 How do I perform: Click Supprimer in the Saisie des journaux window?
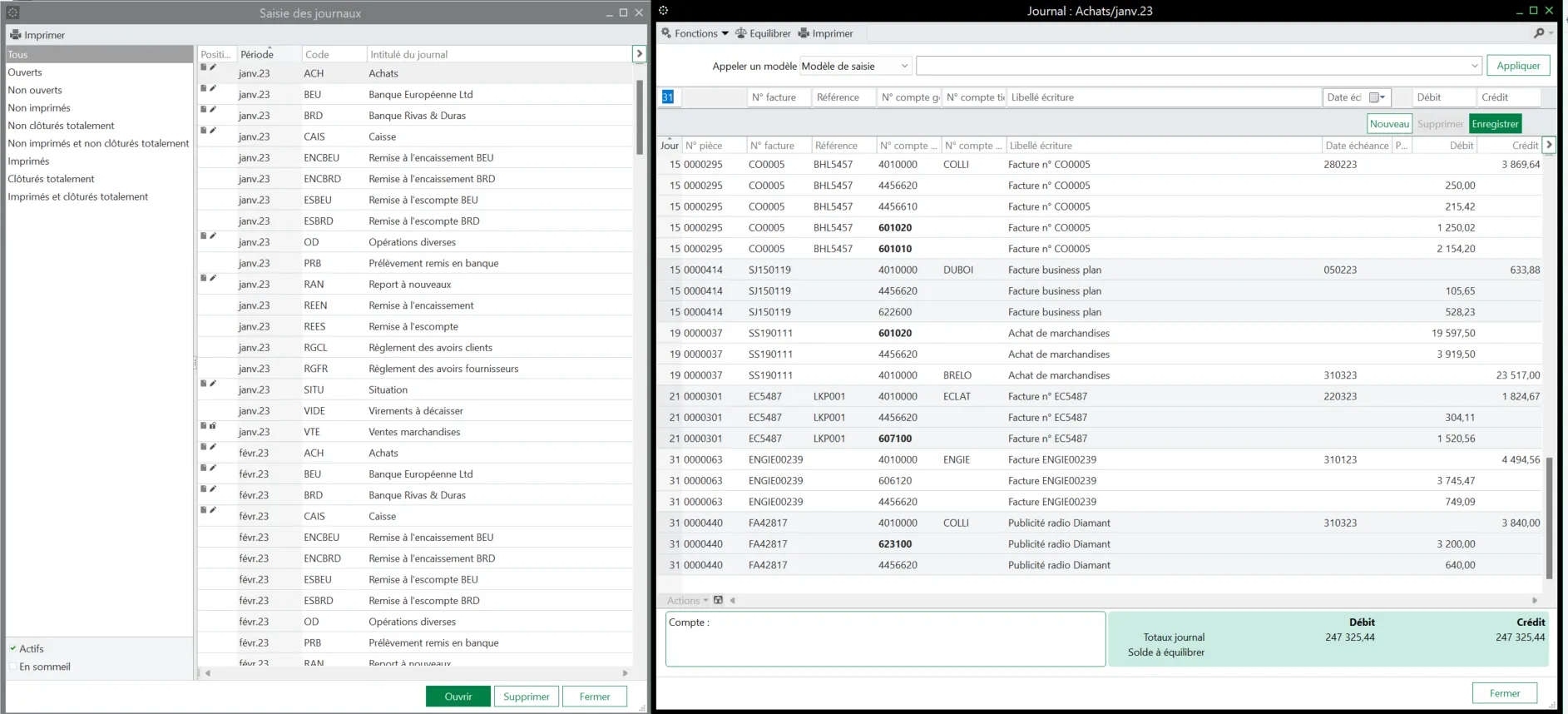(527, 697)
